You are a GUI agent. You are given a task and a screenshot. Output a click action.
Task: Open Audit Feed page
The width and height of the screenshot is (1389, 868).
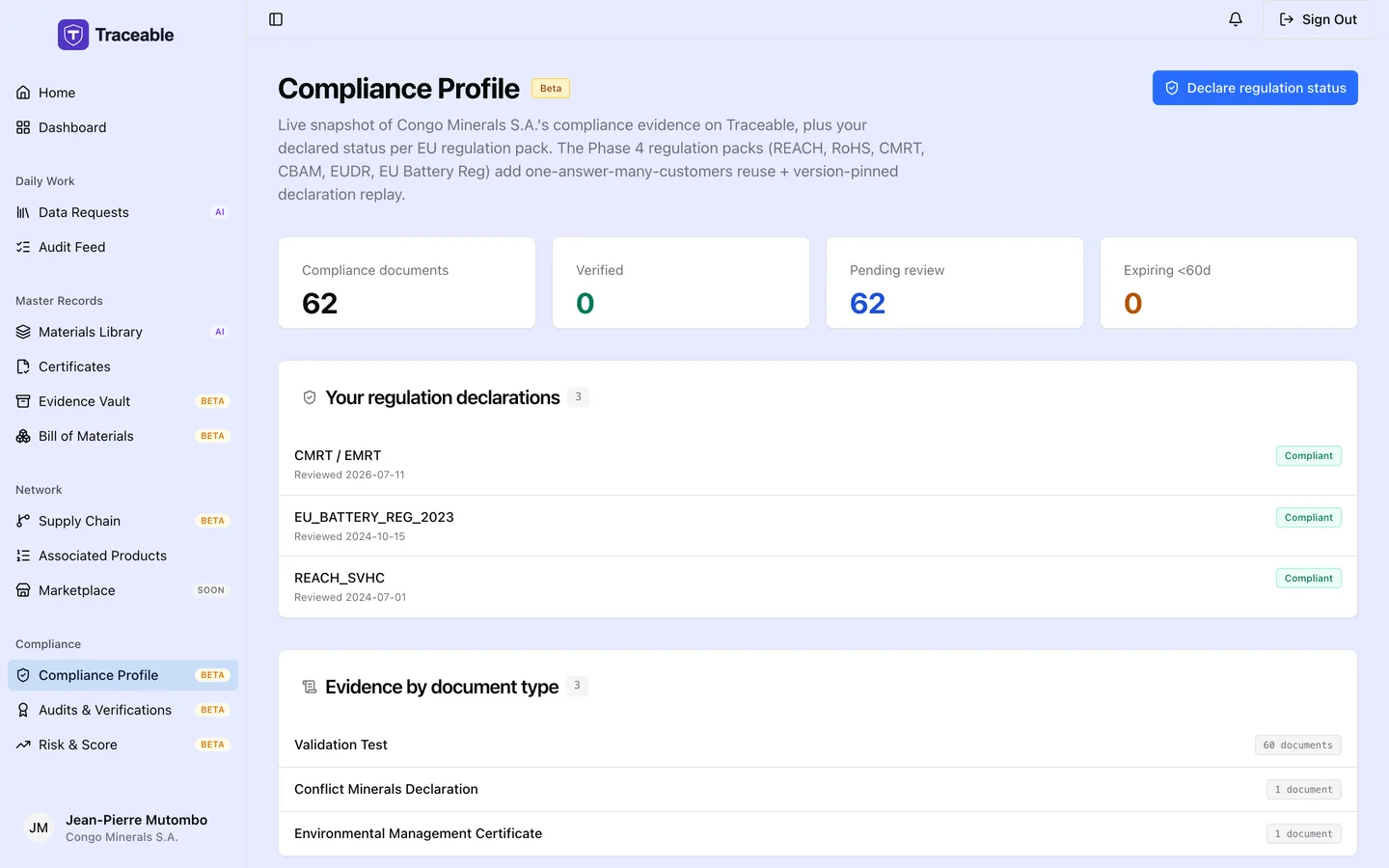pyautogui.click(x=123, y=247)
